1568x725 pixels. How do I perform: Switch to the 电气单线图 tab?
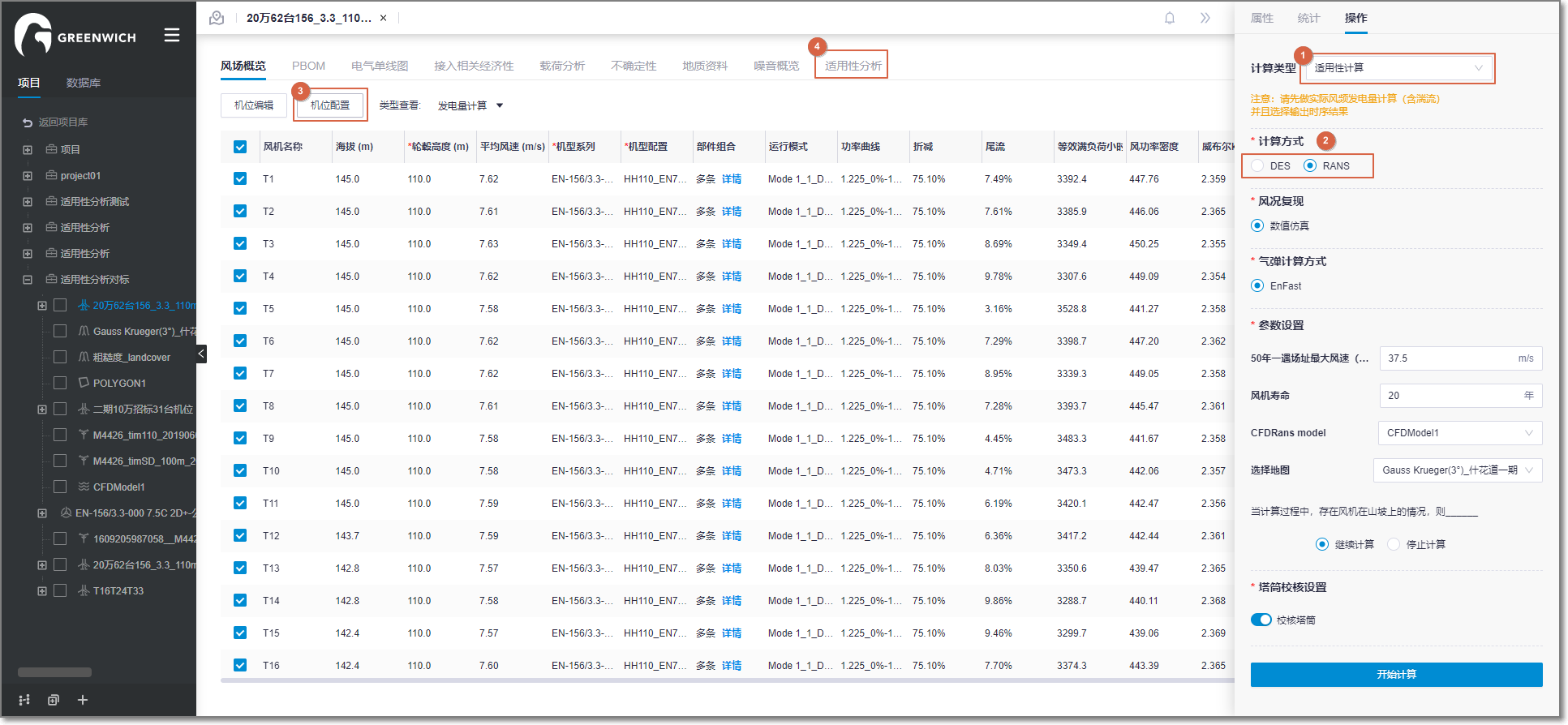coord(380,66)
